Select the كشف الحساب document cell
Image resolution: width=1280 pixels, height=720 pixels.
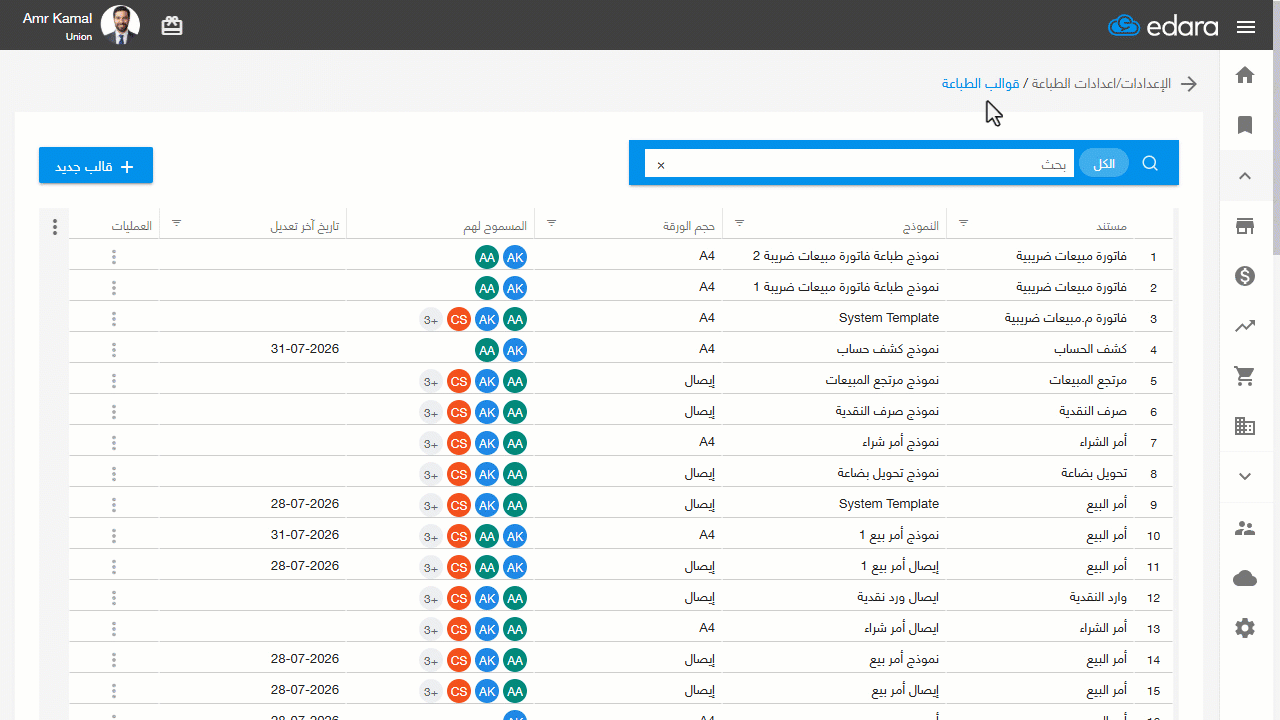pos(1091,350)
